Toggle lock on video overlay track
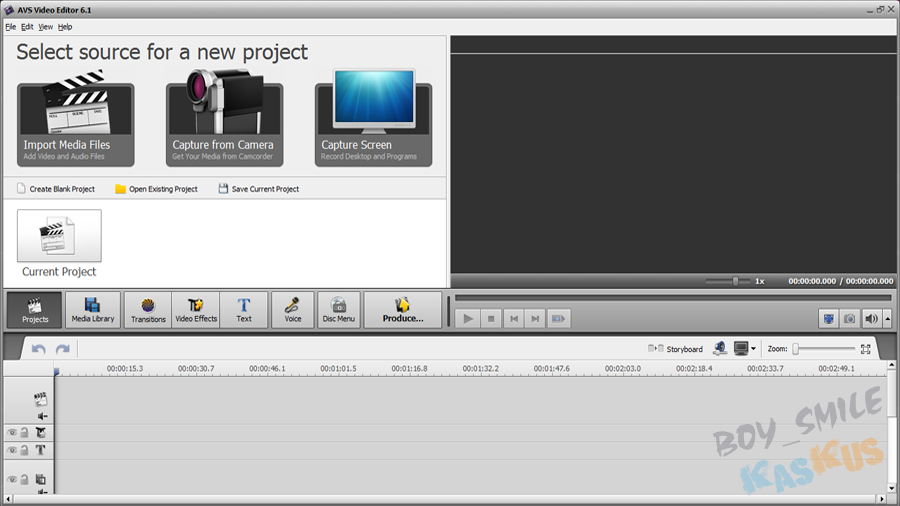Viewport: 900px width, 506px height. click(x=25, y=479)
